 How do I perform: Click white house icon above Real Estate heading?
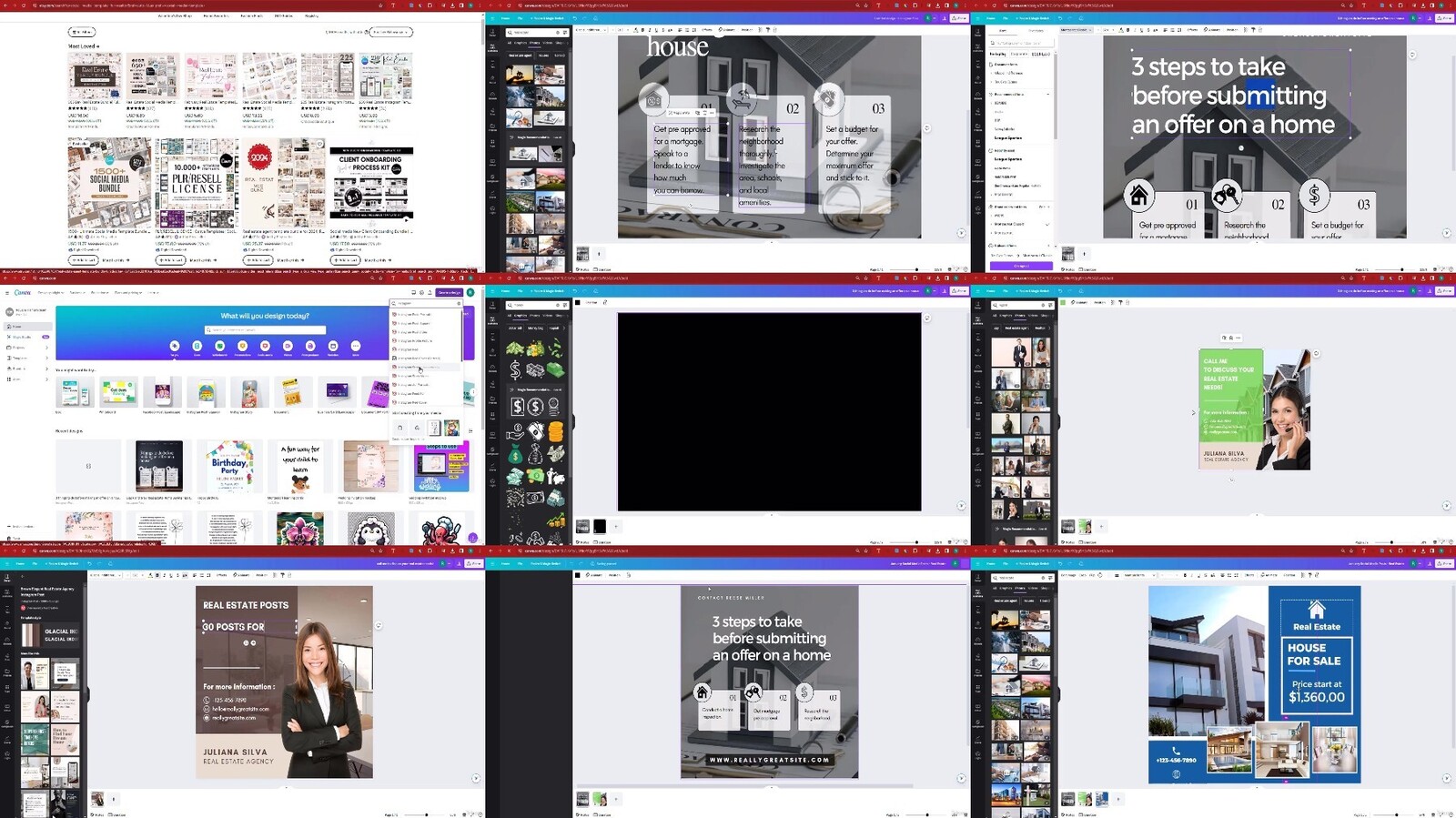click(1316, 610)
